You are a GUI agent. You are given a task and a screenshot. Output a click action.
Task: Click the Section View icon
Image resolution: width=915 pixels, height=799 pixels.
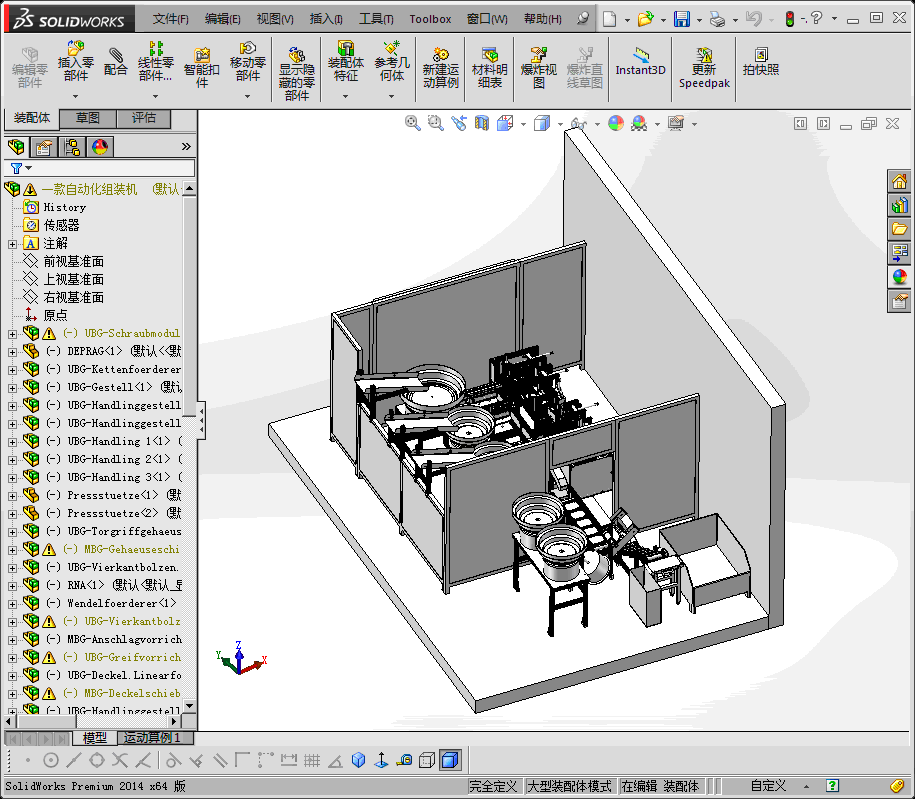[x=481, y=123]
